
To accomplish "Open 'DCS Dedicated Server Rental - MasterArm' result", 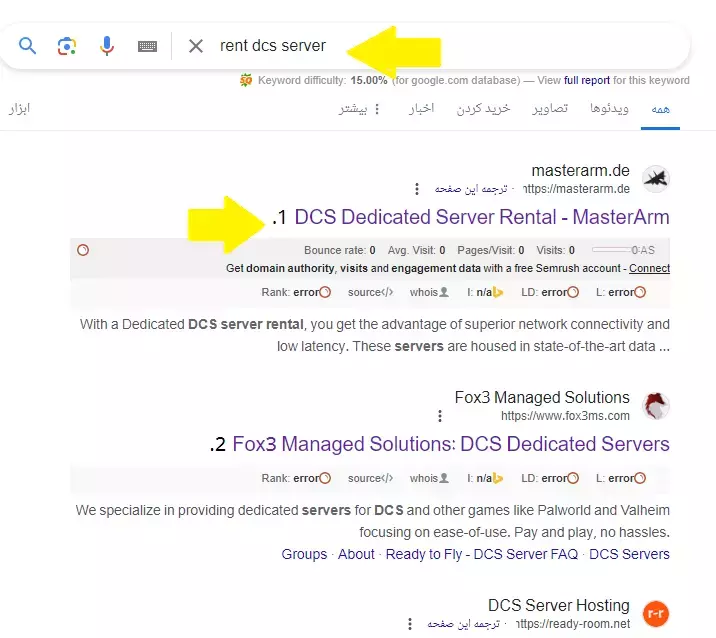I will coord(482,217).
